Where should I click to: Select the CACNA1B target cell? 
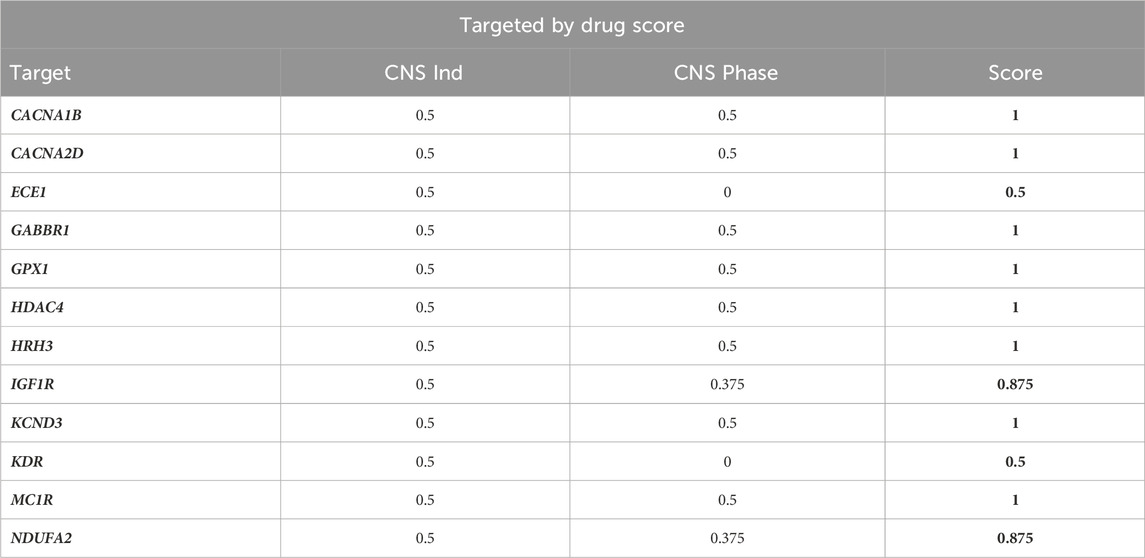(50, 116)
